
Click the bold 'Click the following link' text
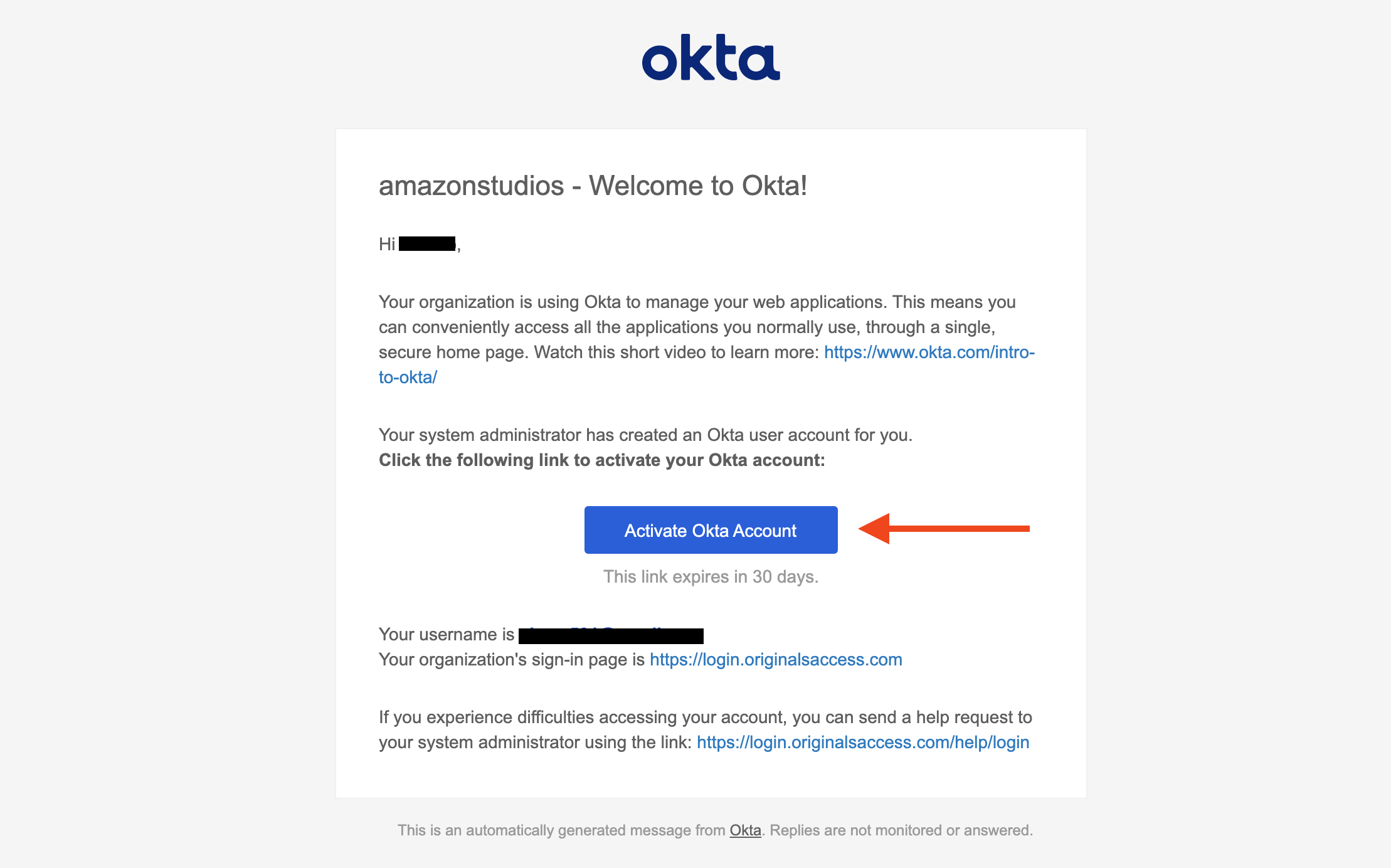601,460
